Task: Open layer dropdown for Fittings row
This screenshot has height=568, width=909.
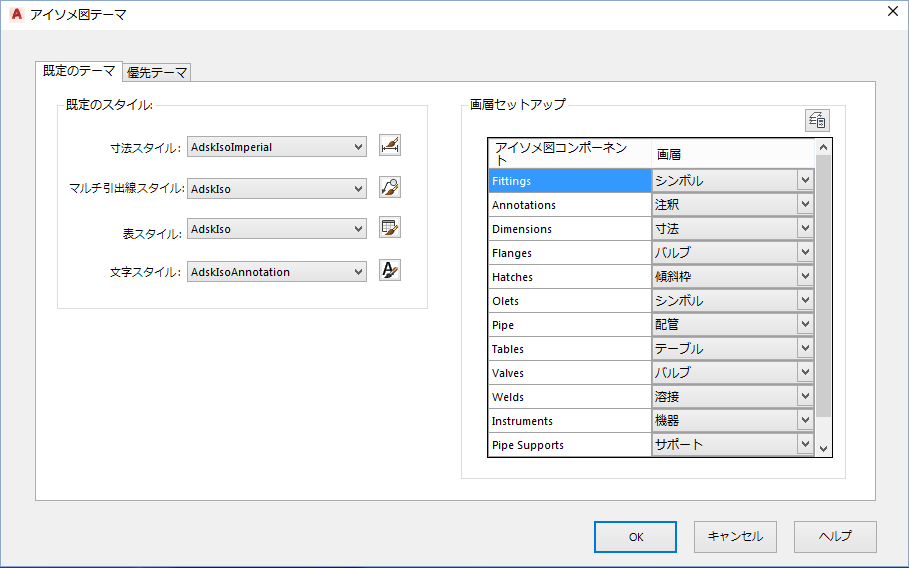Action: pos(805,181)
